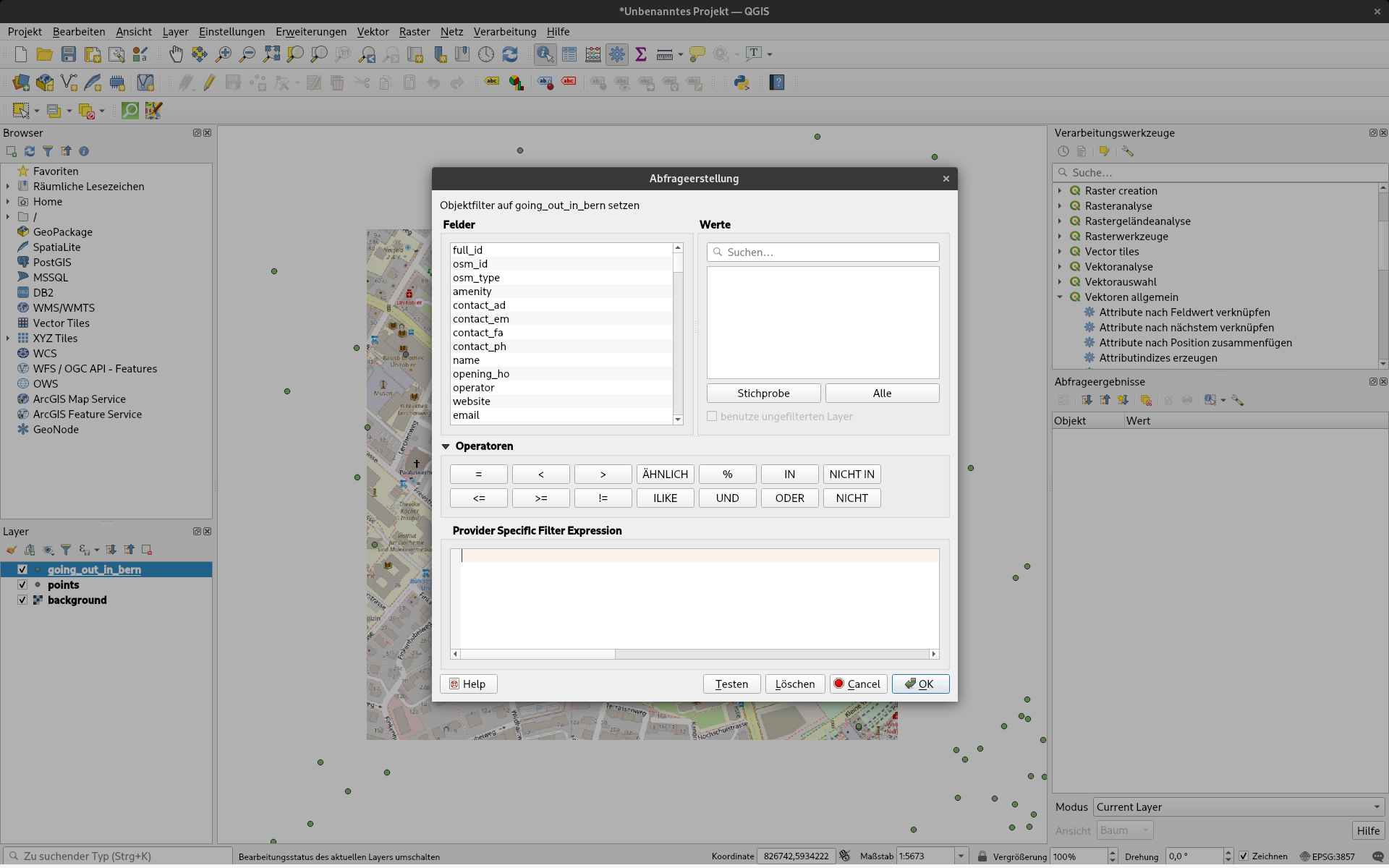Click the ILIKE operator button
The height and width of the screenshot is (868, 1389).
click(665, 498)
